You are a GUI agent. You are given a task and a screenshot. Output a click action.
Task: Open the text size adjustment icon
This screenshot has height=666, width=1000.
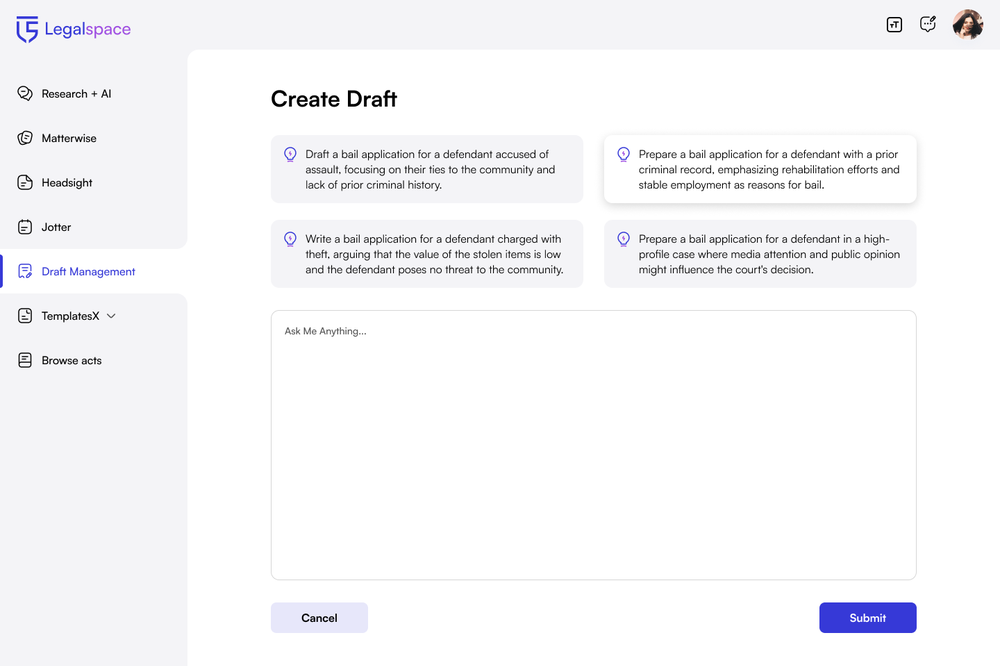point(894,24)
